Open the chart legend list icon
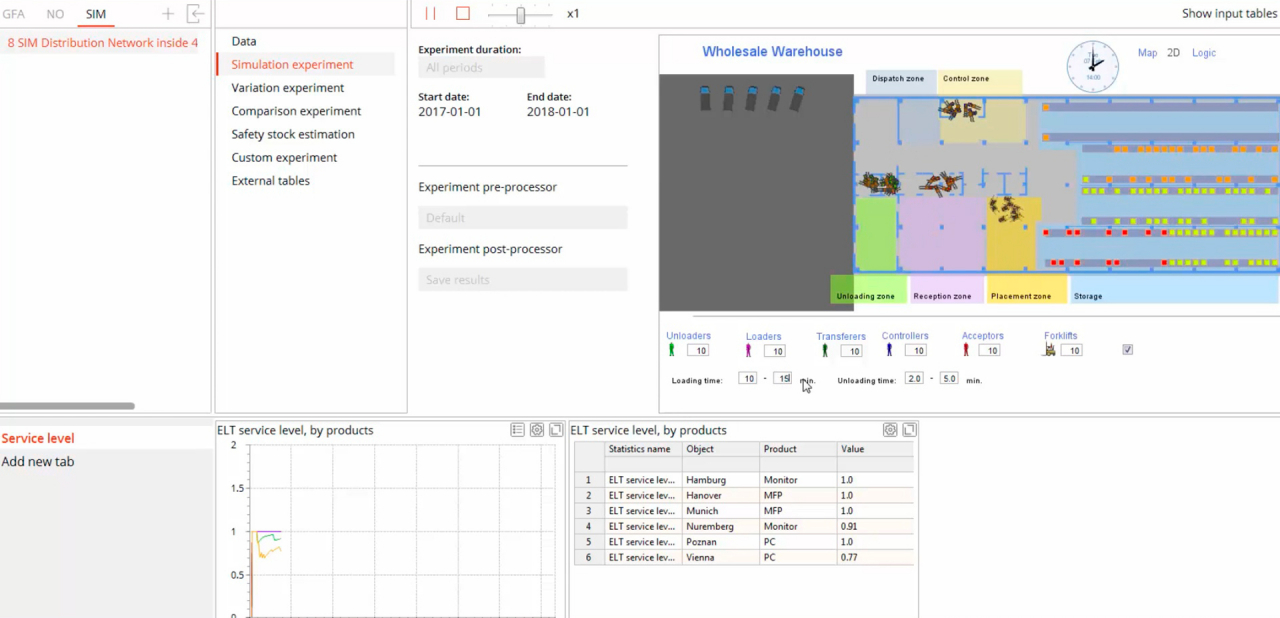1280x618 pixels. 517,430
